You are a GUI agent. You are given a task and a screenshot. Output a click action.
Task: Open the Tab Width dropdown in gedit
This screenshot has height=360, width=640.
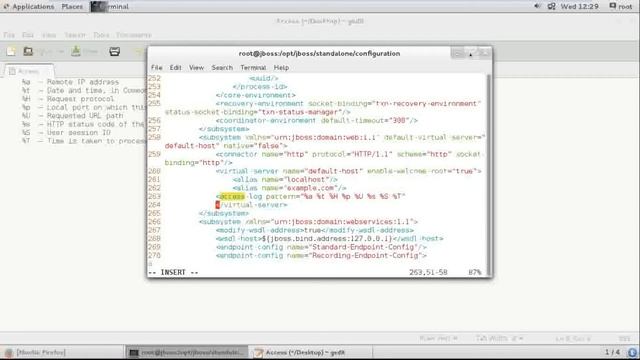[499, 338]
